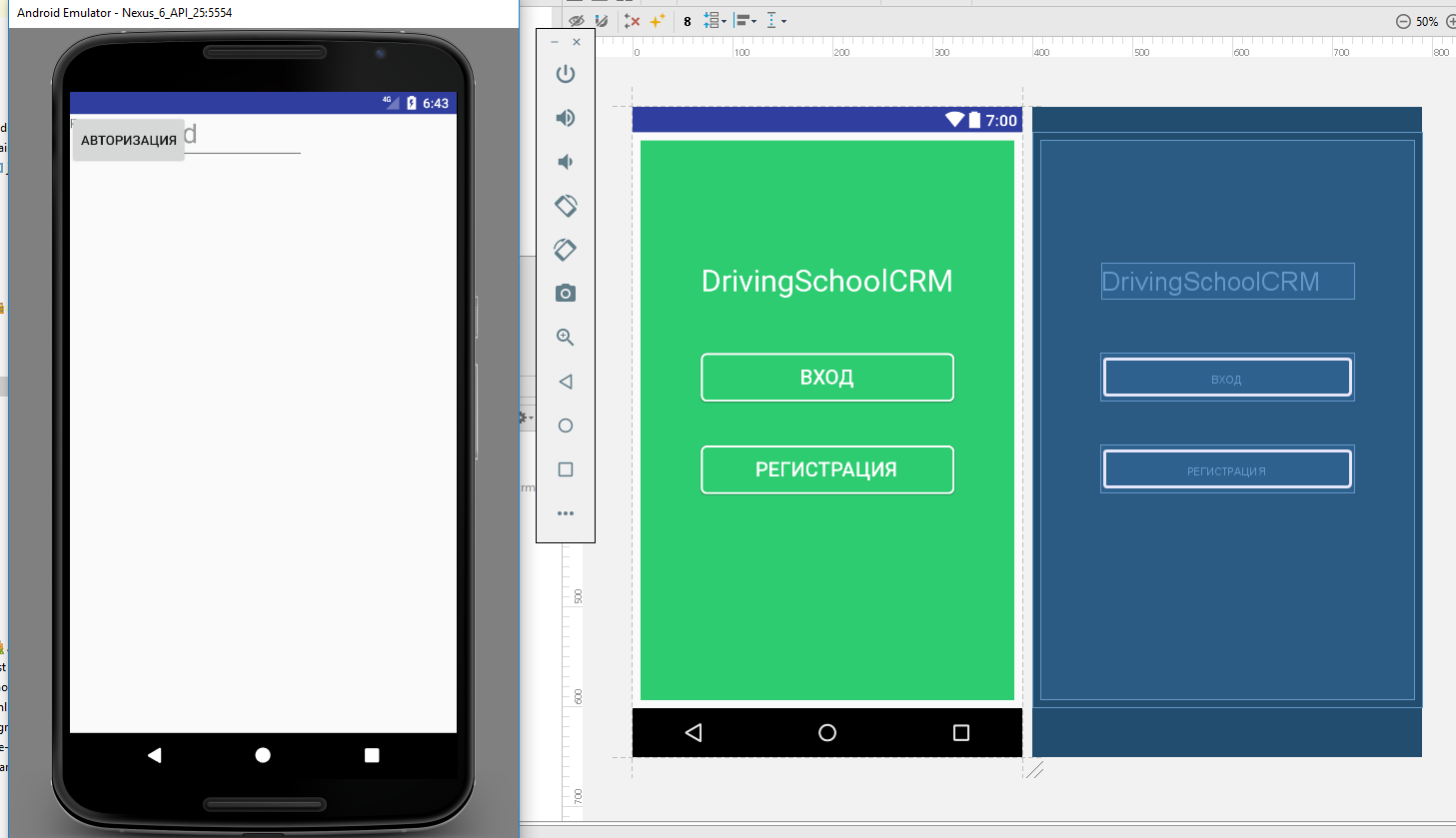1456x838 pixels.
Task: Select the ВХОД button in design preview
Action: pos(827,378)
